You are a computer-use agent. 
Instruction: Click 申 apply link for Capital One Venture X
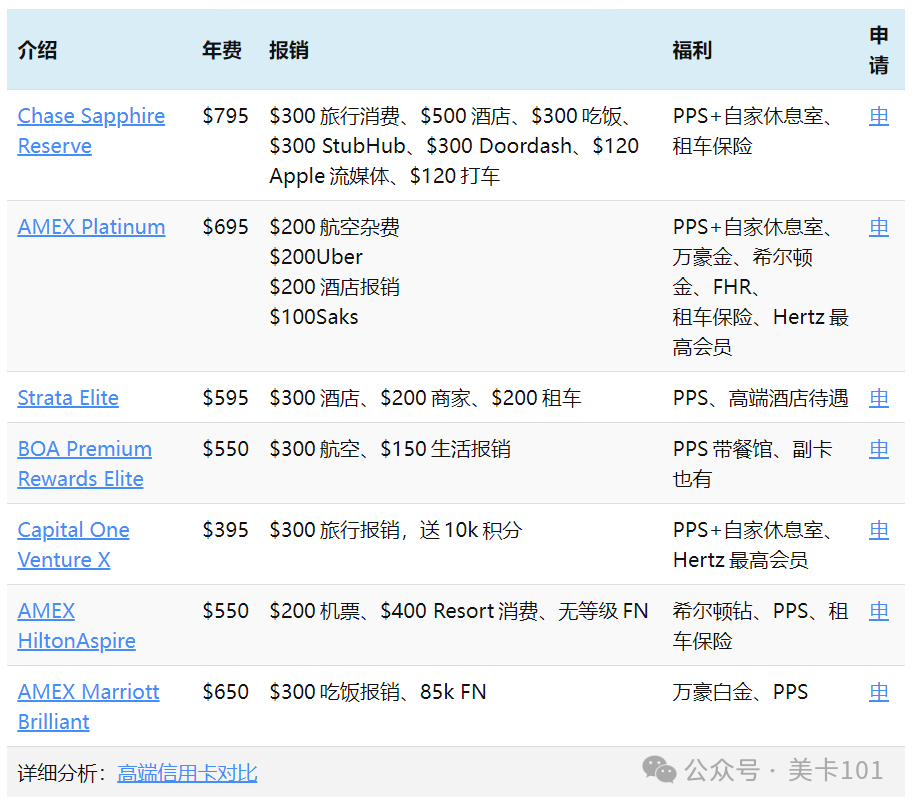pos(879,530)
